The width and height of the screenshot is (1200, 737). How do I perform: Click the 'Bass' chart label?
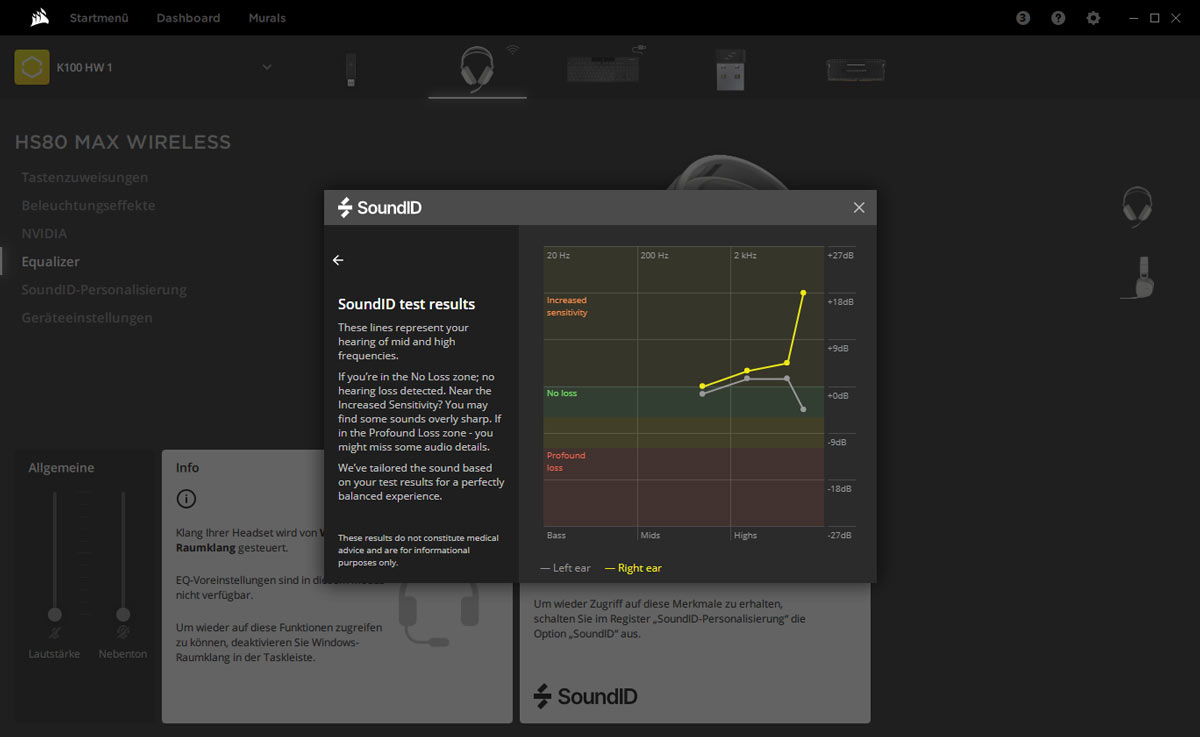[557, 535]
